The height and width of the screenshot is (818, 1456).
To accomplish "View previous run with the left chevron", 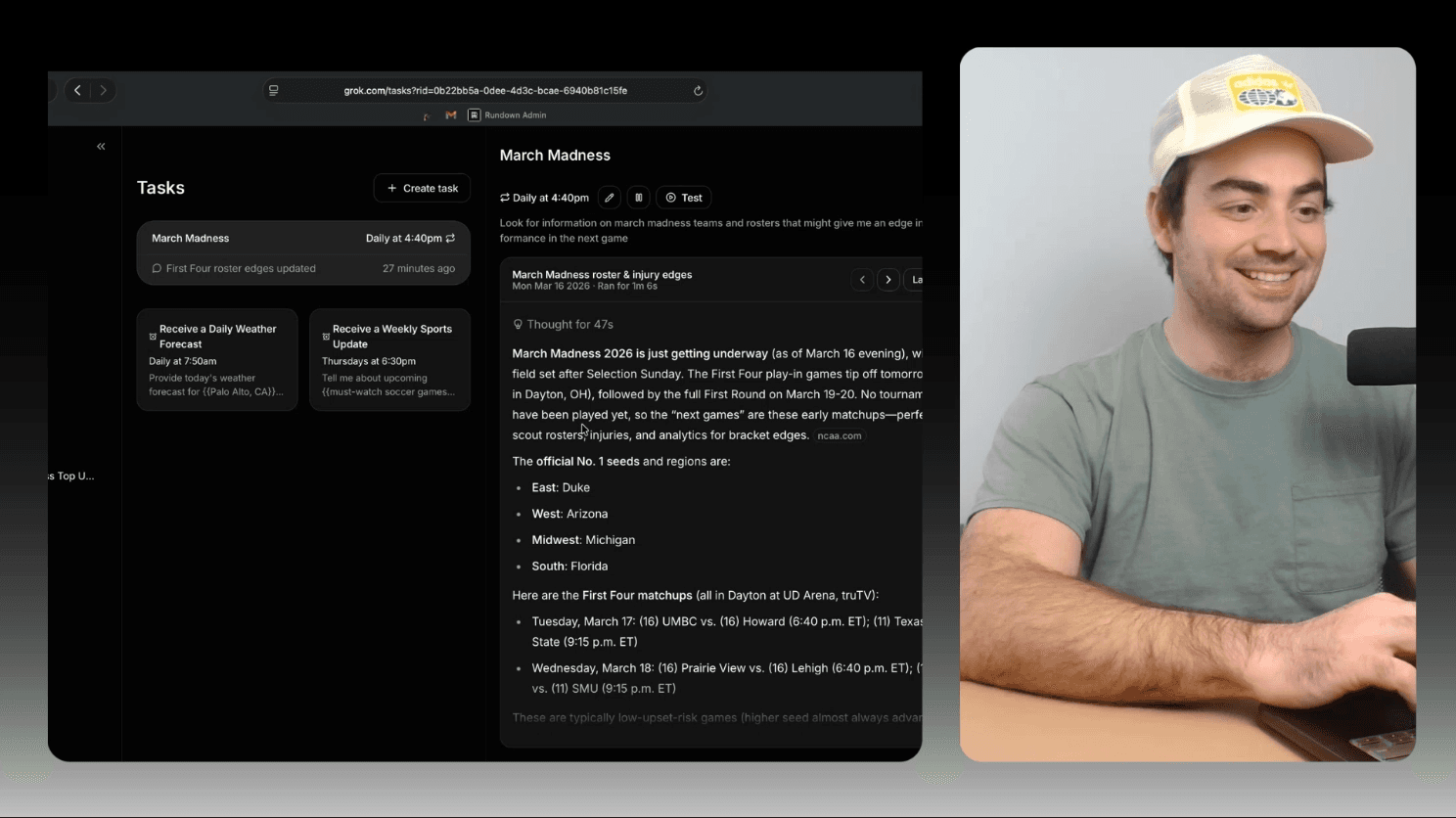I will [x=861, y=279].
